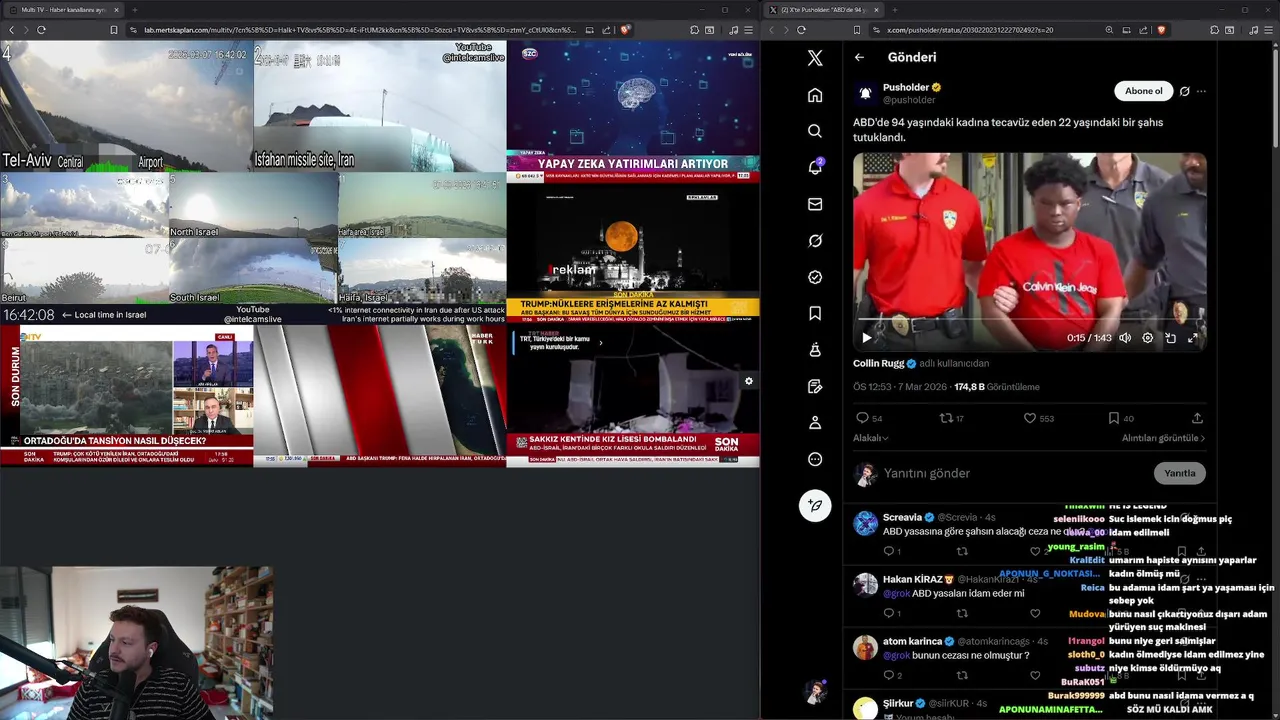Open Hakan KİRAZ reply author link
The image size is (1280, 720).
coord(911,579)
